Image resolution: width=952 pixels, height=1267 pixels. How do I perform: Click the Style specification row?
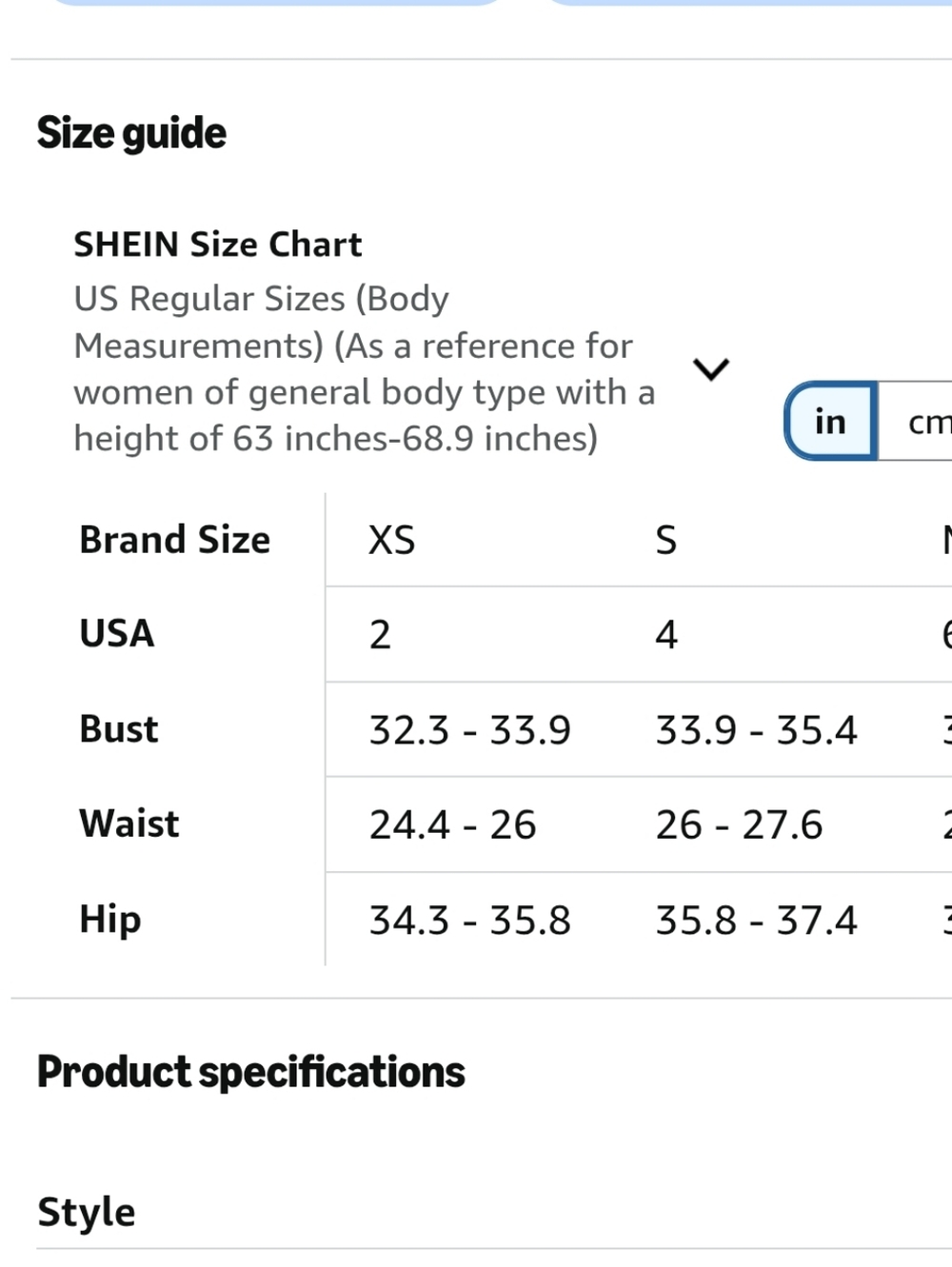[x=494, y=1212]
